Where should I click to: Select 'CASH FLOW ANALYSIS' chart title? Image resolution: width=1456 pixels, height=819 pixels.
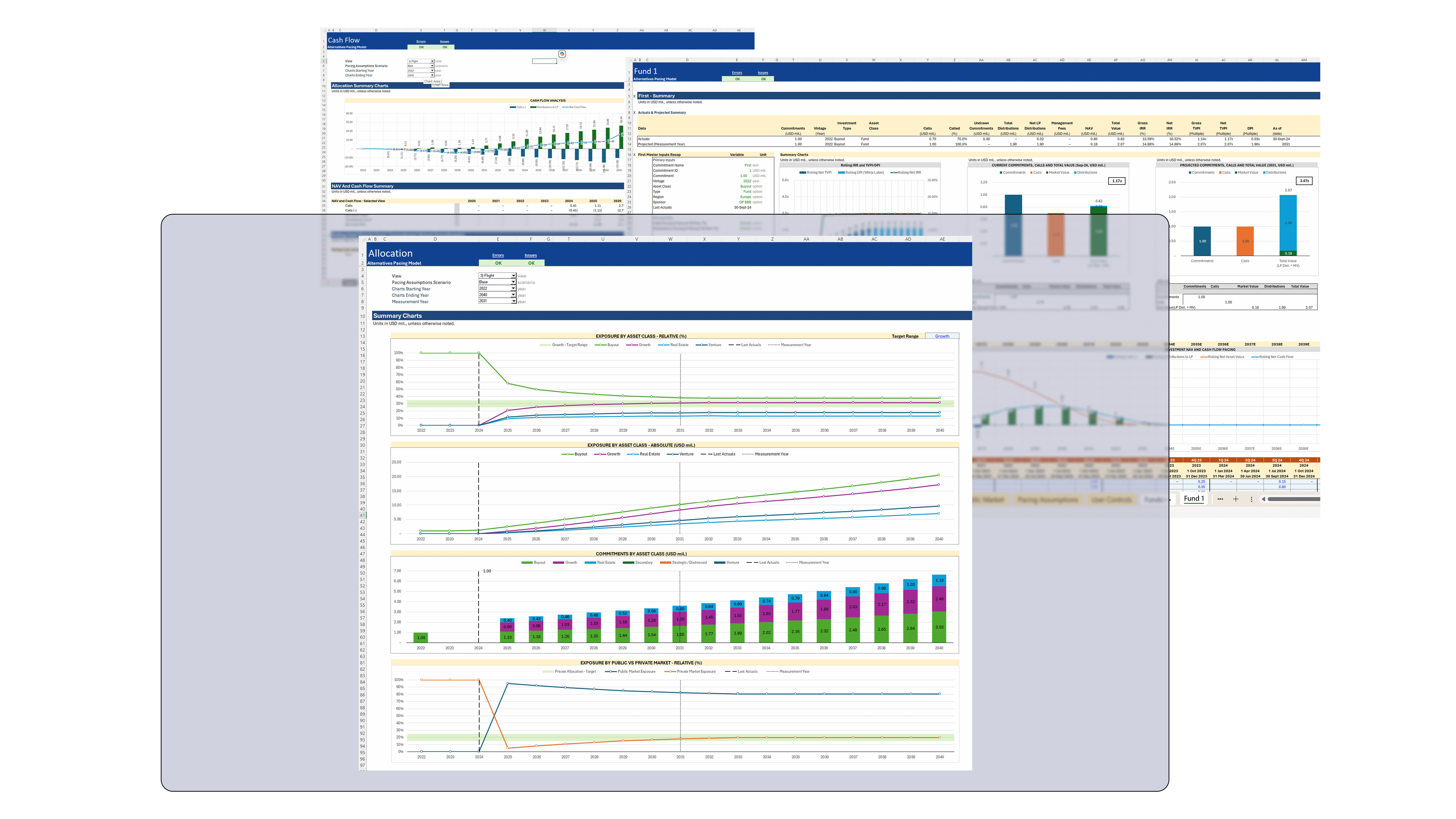[x=548, y=101]
